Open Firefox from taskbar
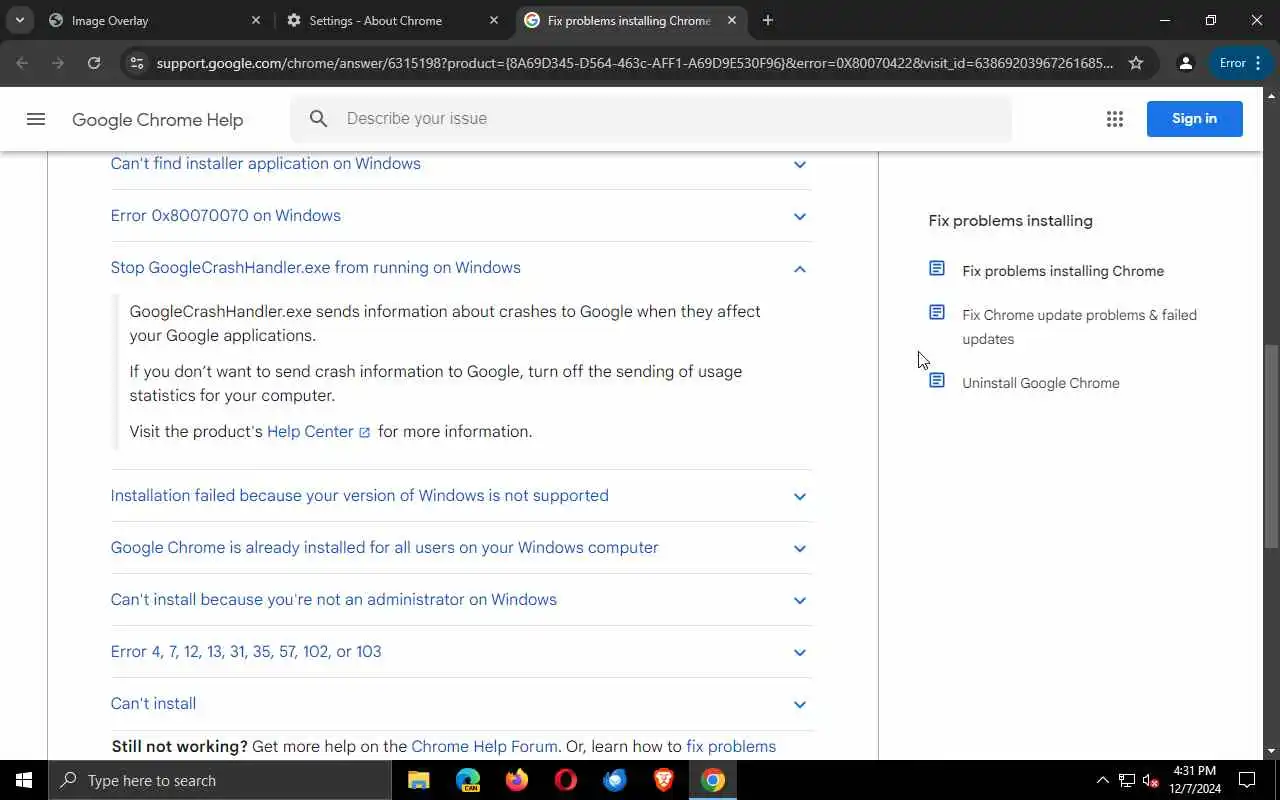 pos(517,780)
